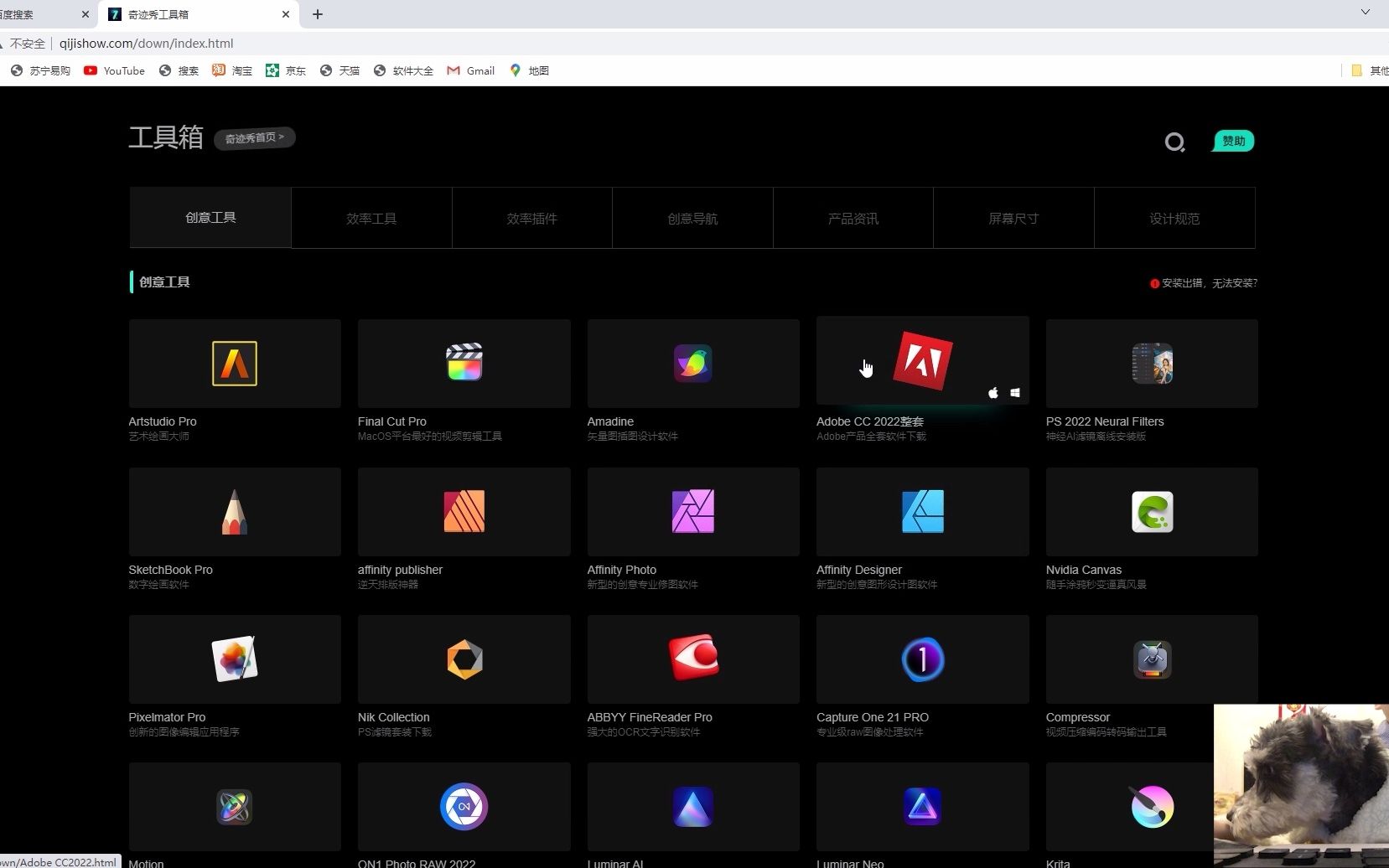Switch to the 设计规范 tab
Screen dimensions: 1389x868
coord(1174,218)
